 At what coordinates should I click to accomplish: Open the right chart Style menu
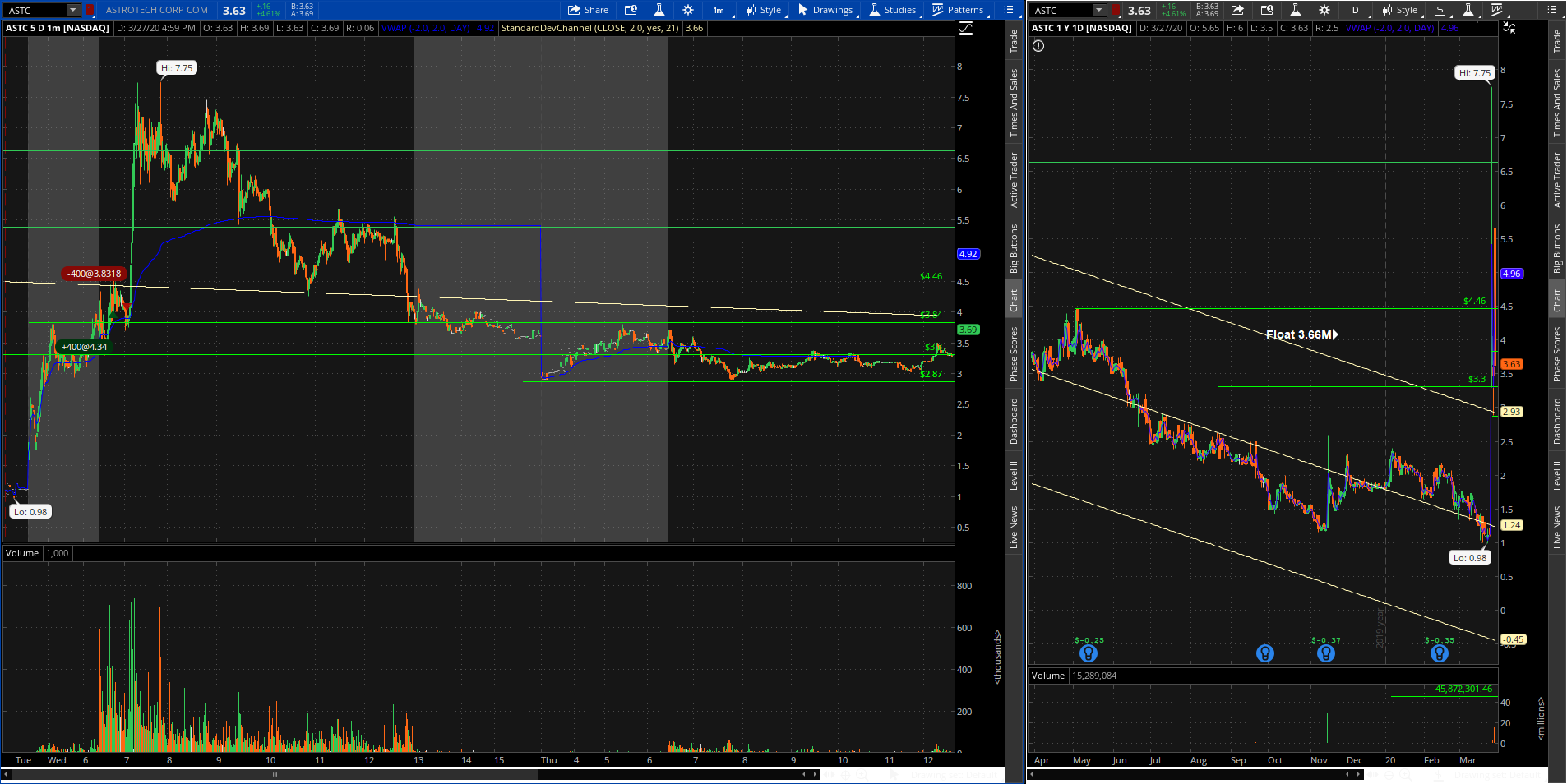coord(1400,10)
